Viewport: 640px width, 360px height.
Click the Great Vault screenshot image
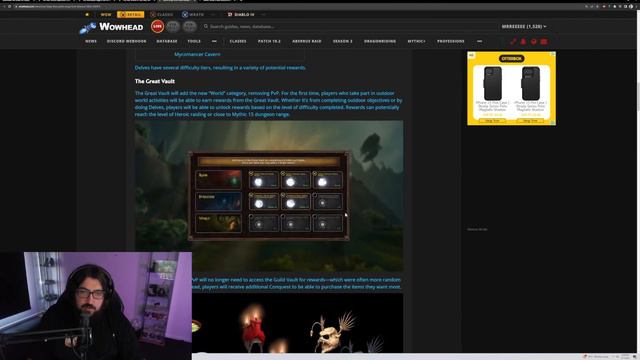[269, 196]
